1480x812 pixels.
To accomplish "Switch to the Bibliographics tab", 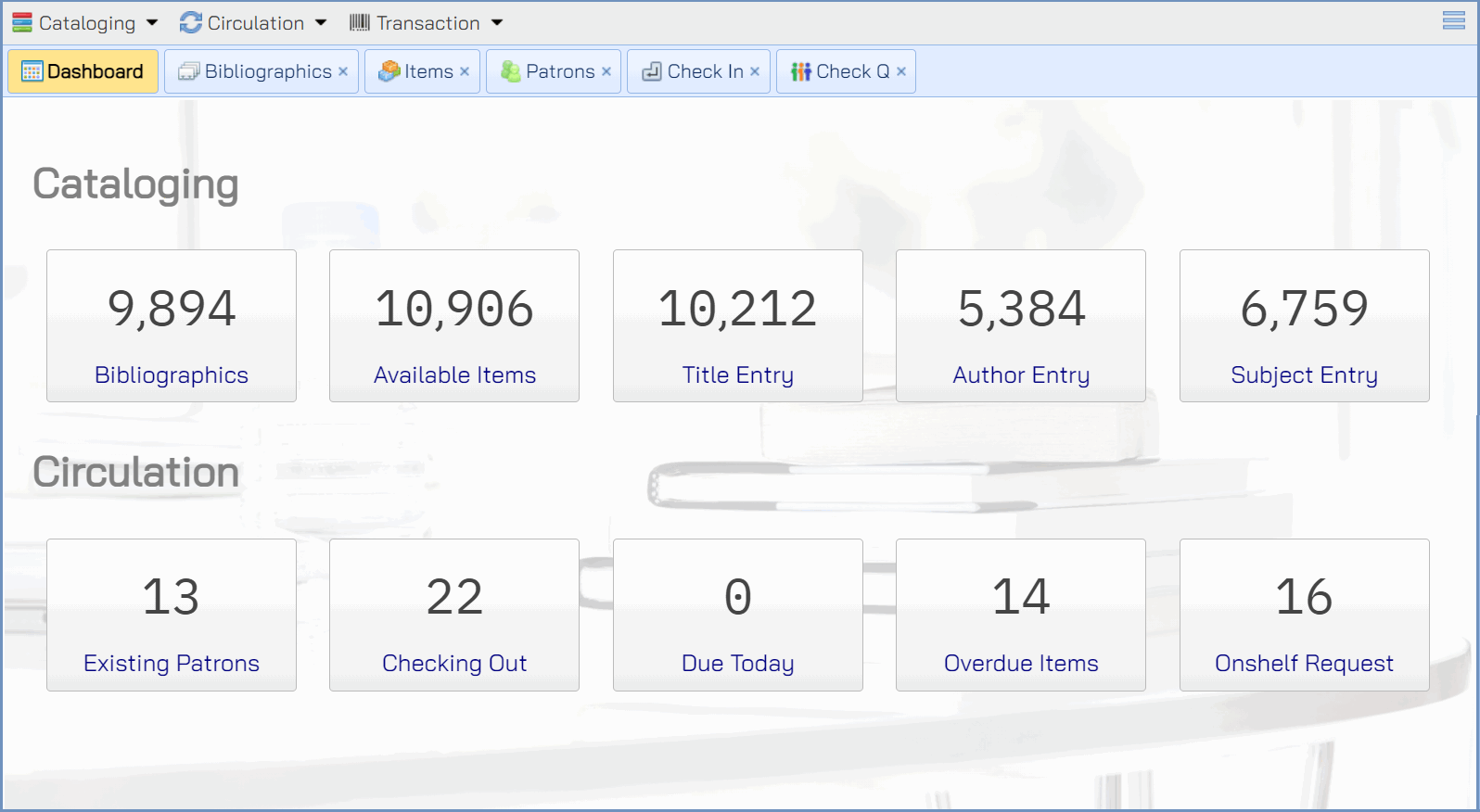I will point(267,71).
